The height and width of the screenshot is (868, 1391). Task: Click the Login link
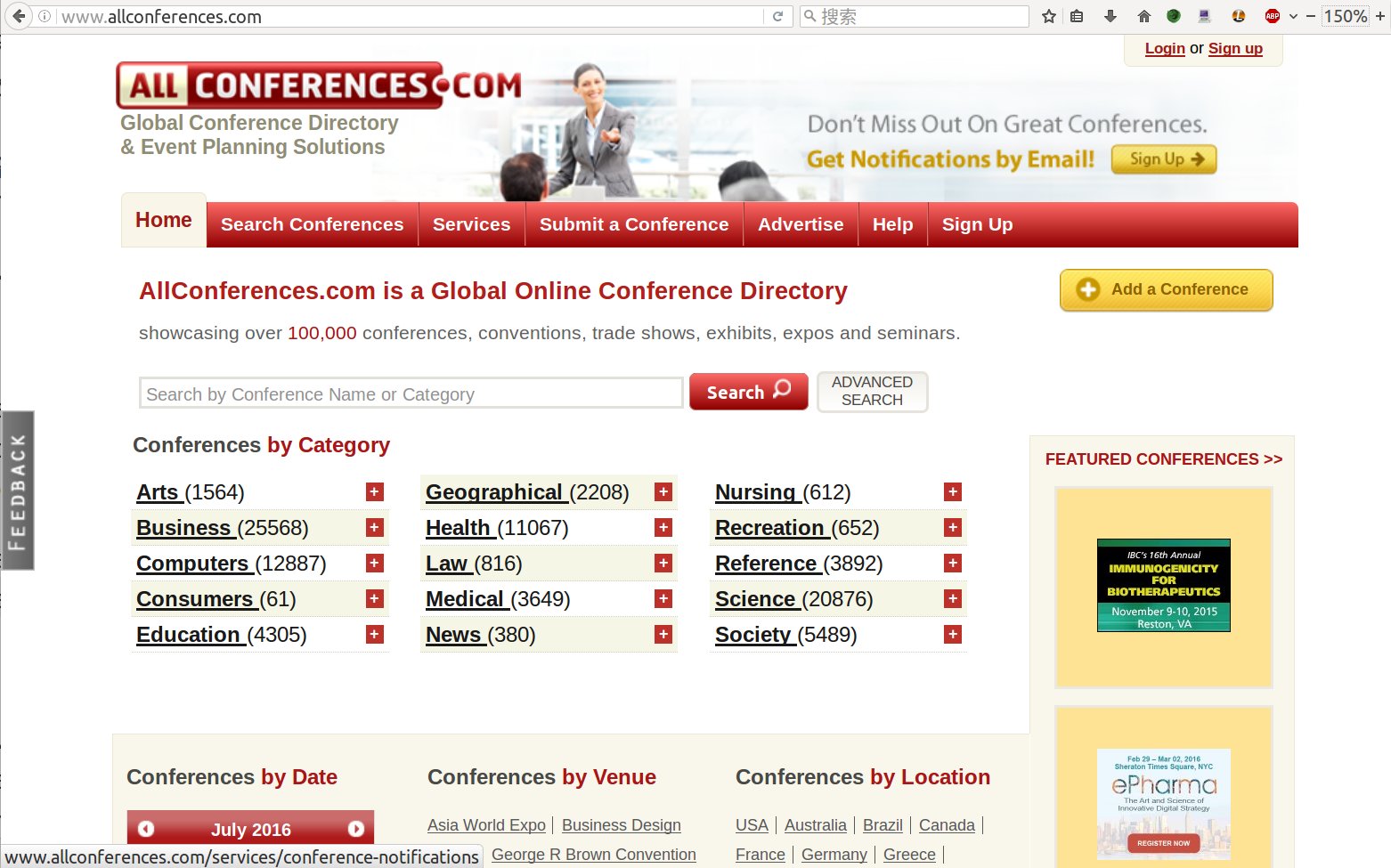(1164, 48)
